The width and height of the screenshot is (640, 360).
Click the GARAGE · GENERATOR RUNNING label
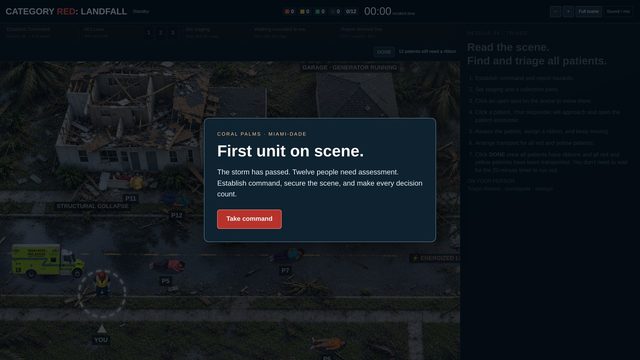[x=350, y=68]
